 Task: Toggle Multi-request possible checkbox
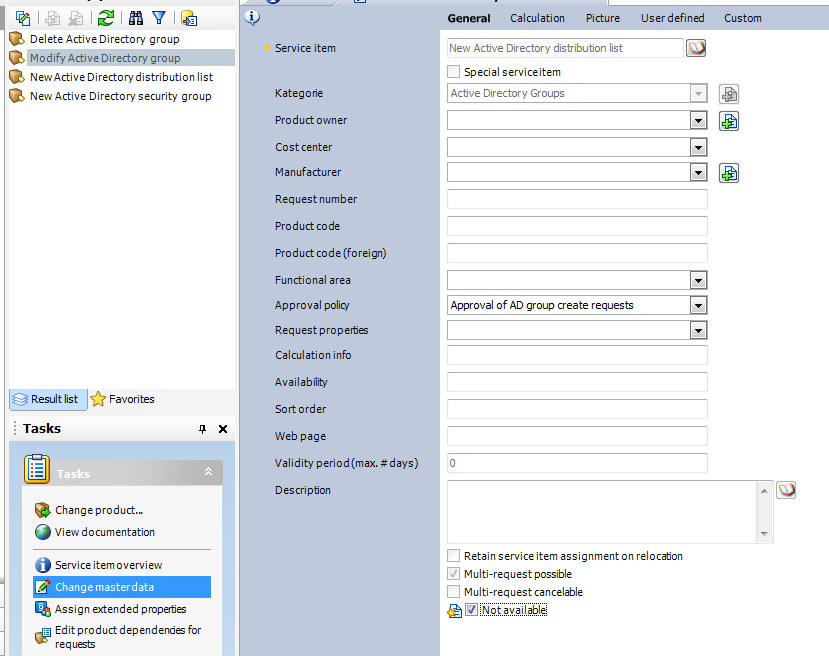[453, 574]
